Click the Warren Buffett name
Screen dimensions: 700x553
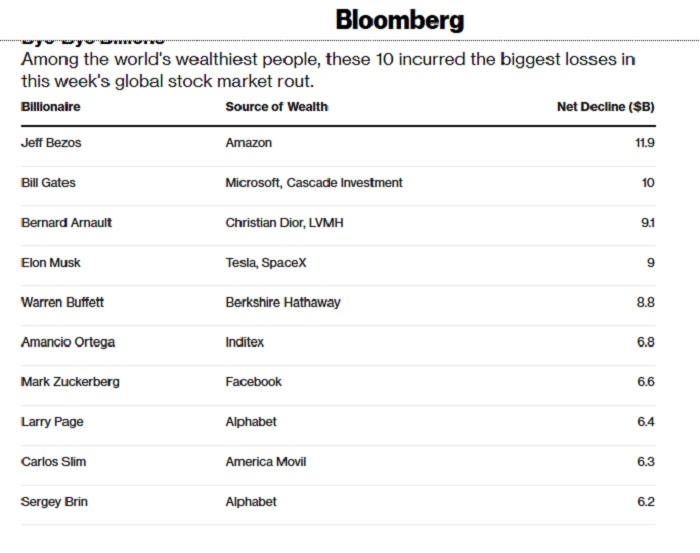click(x=62, y=302)
